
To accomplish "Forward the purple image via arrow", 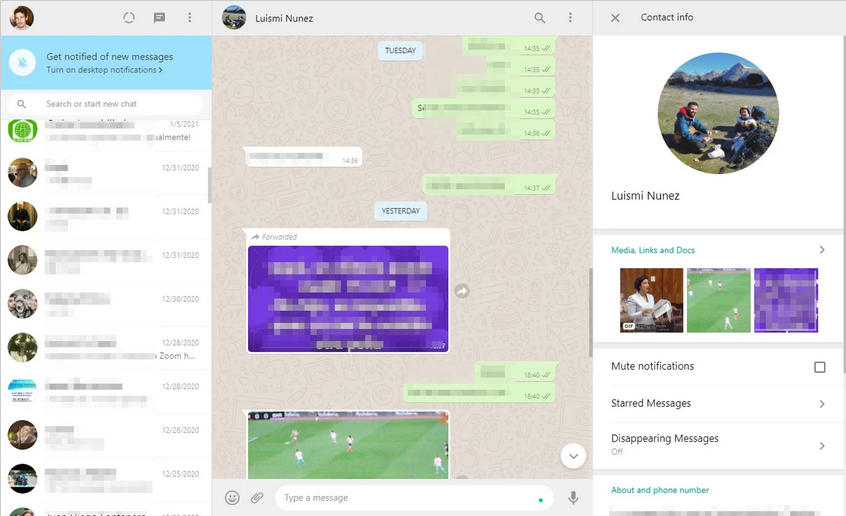I will (462, 291).
